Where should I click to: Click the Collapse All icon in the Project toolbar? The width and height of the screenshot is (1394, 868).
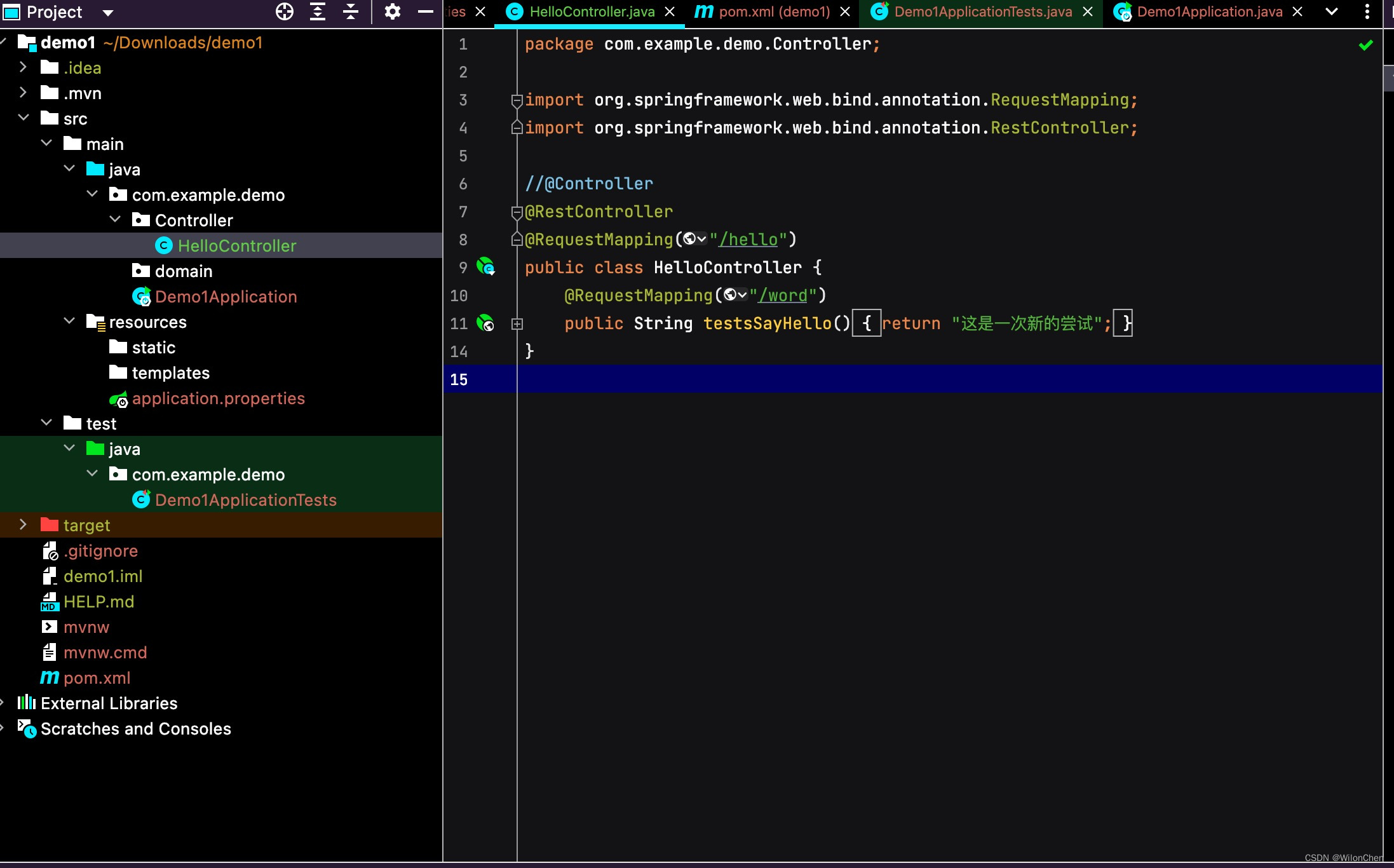[x=351, y=11]
